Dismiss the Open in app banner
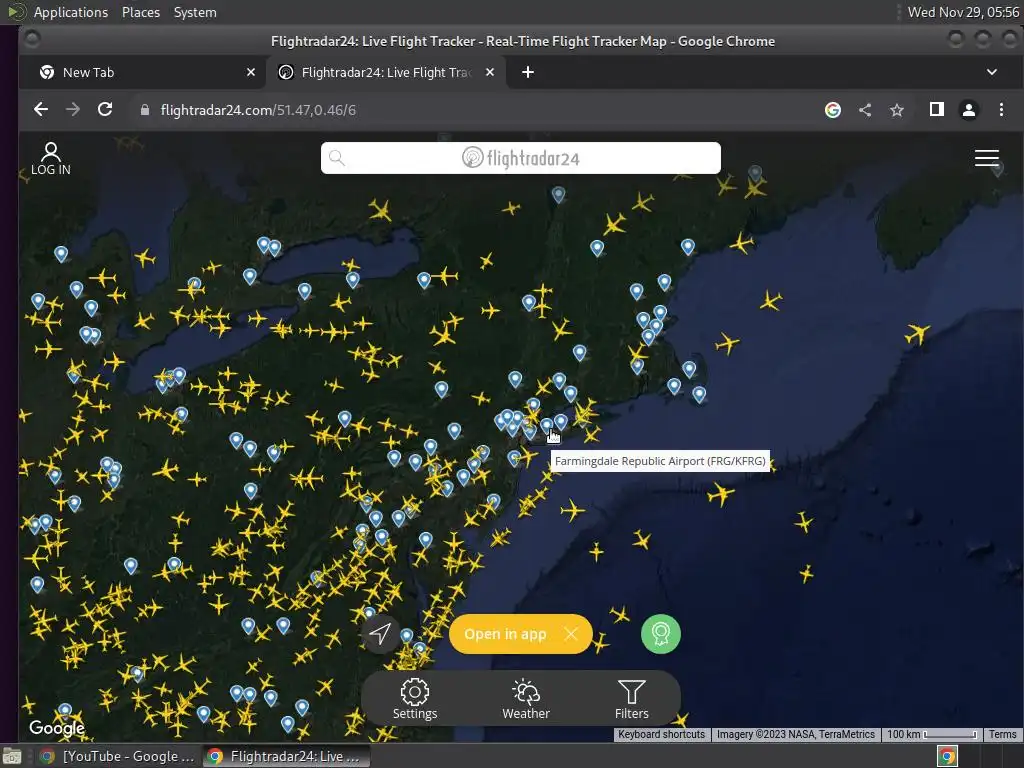The image size is (1024, 768). [571, 634]
